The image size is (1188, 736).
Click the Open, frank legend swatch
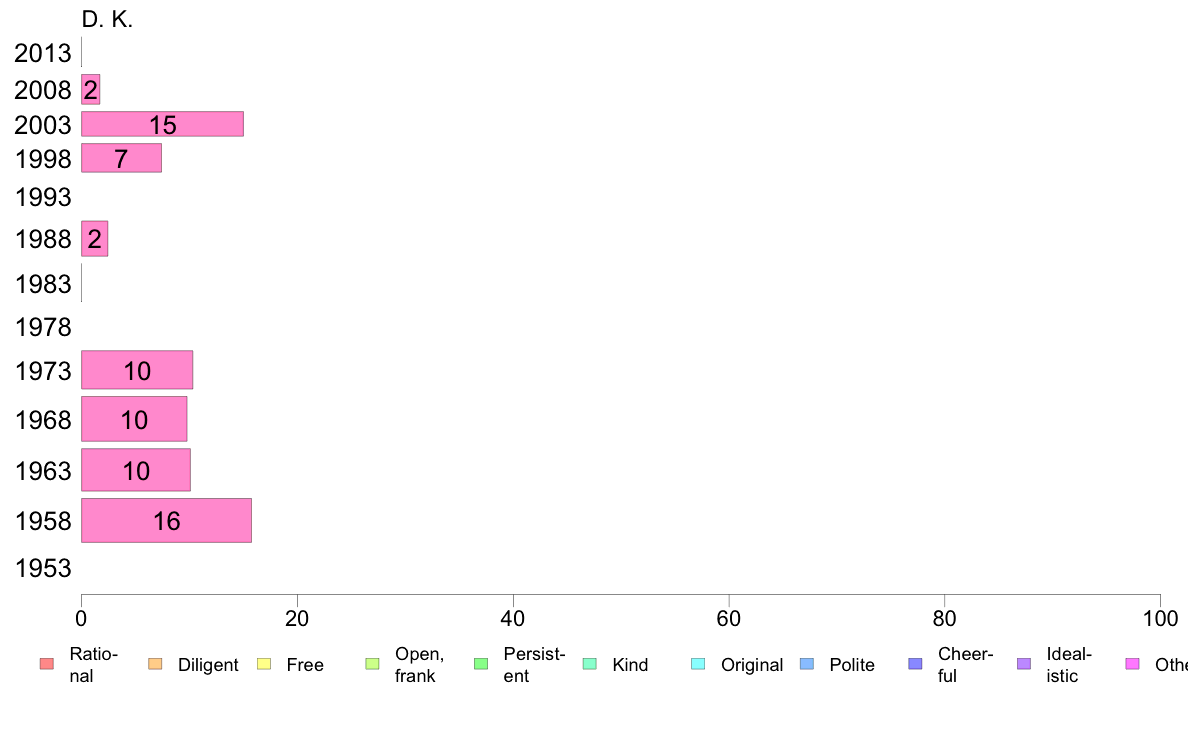(x=372, y=664)
